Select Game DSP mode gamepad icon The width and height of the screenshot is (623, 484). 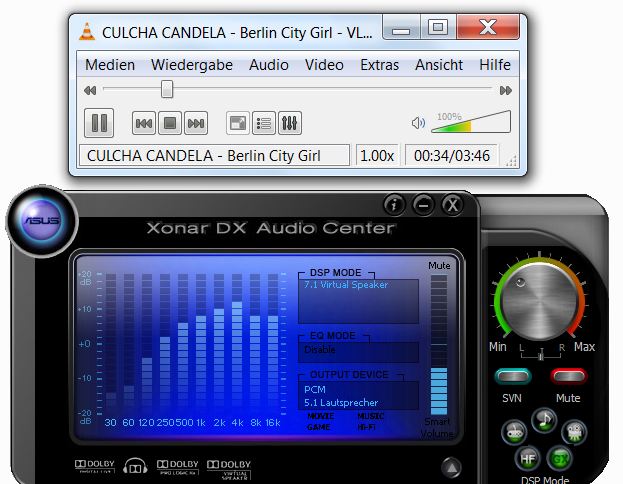pyautogui.click(x=514, y=432)
